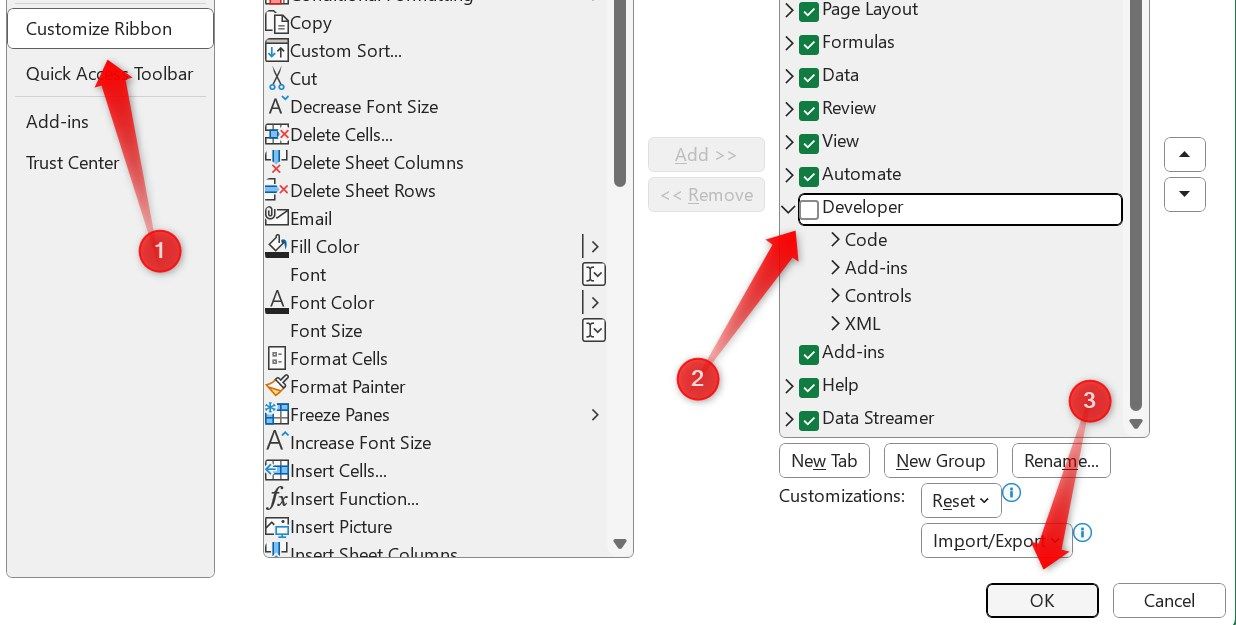
Task: Select the Increase Font Size icon
Action: 276,442
